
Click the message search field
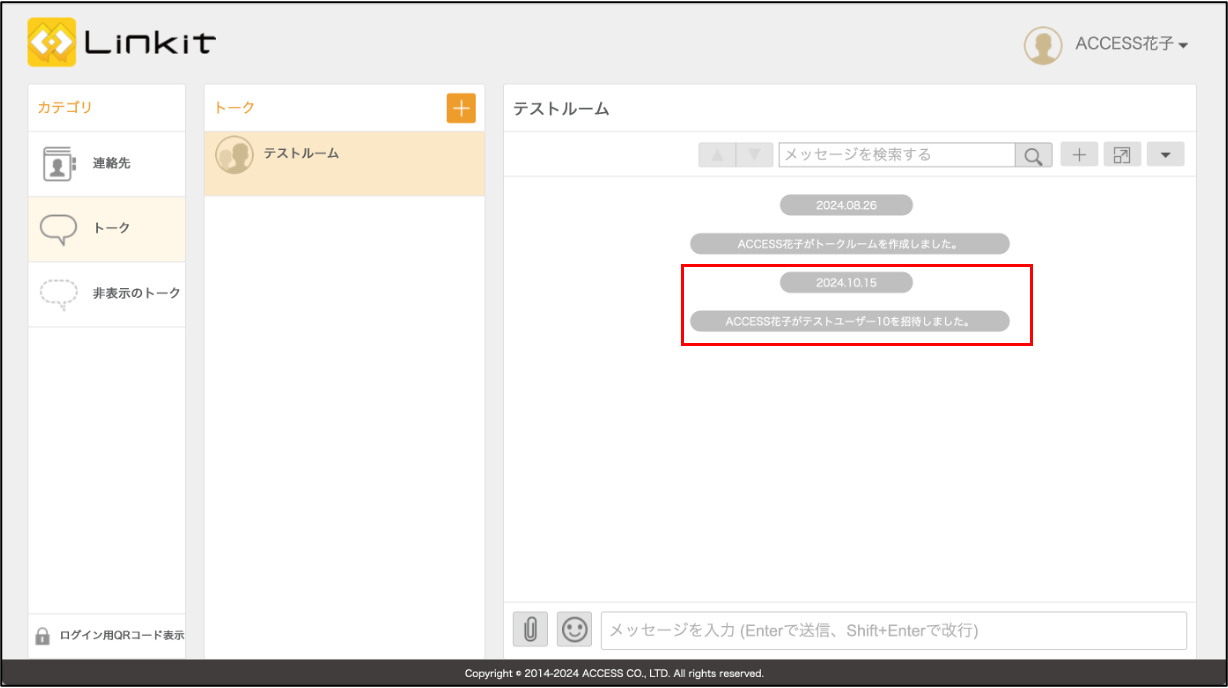896,155
